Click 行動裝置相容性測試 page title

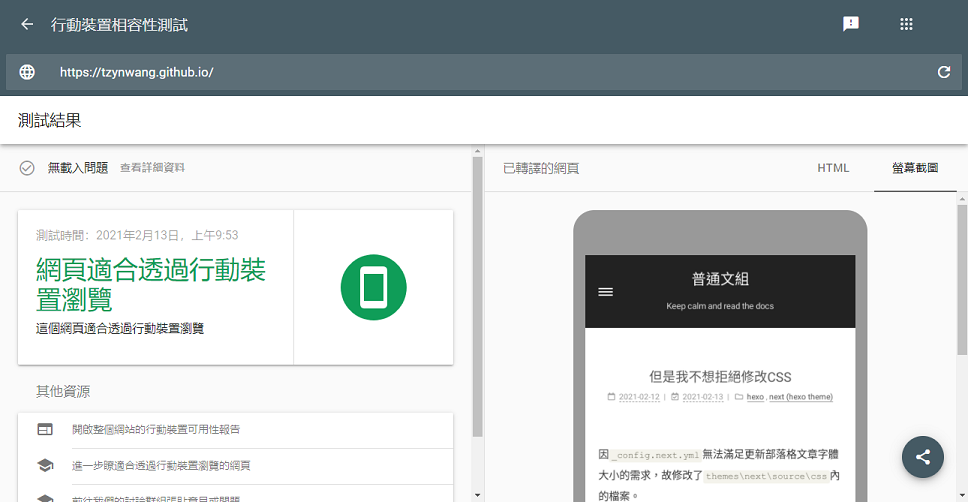119,25
